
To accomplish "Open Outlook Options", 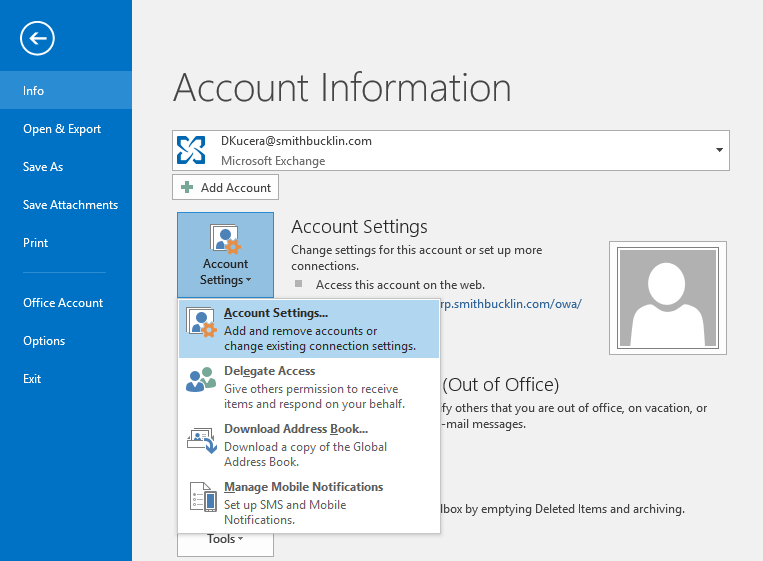I will (66, 341).
